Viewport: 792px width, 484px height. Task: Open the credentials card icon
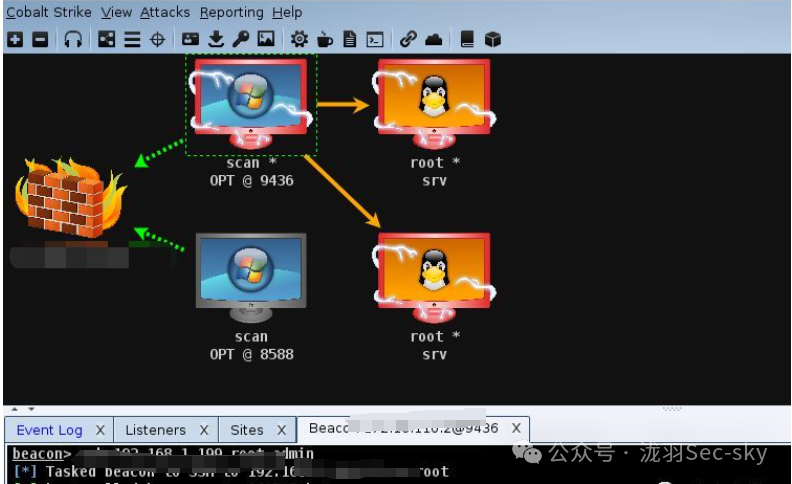(190, 39)
